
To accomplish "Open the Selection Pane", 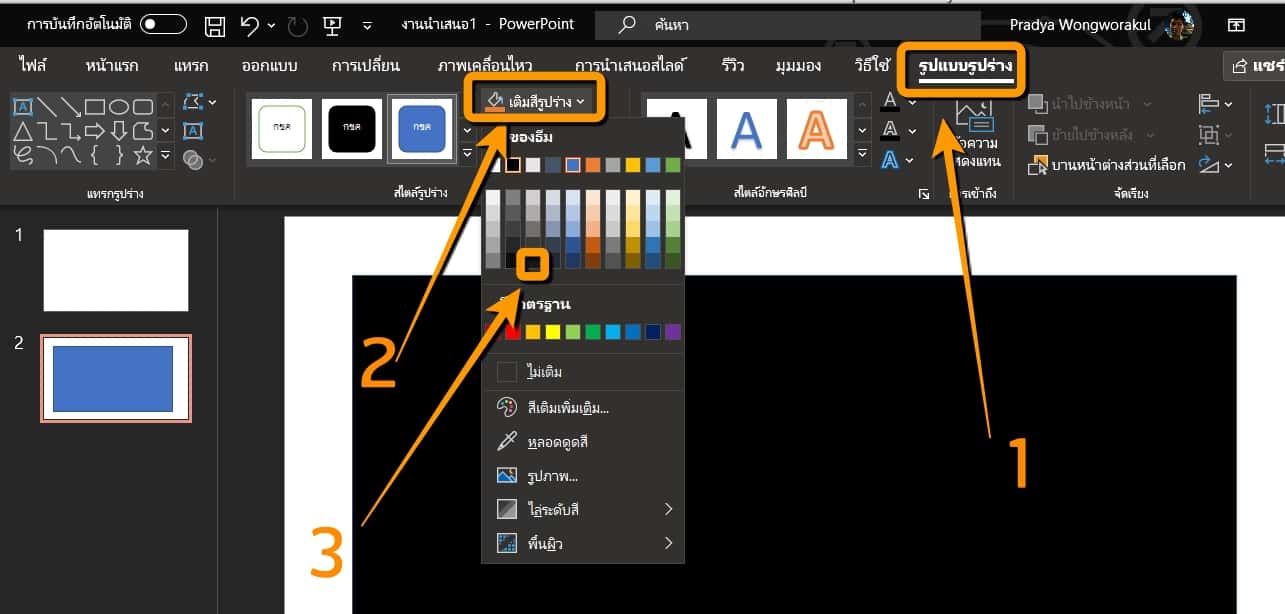I will coord(1107,165).
